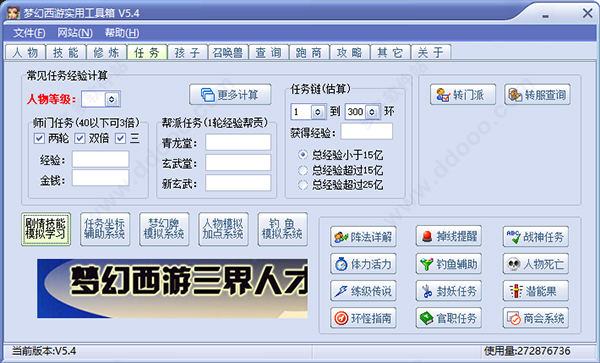Click the 青龙堂 field
600x363 pixels.
(238, 142)
